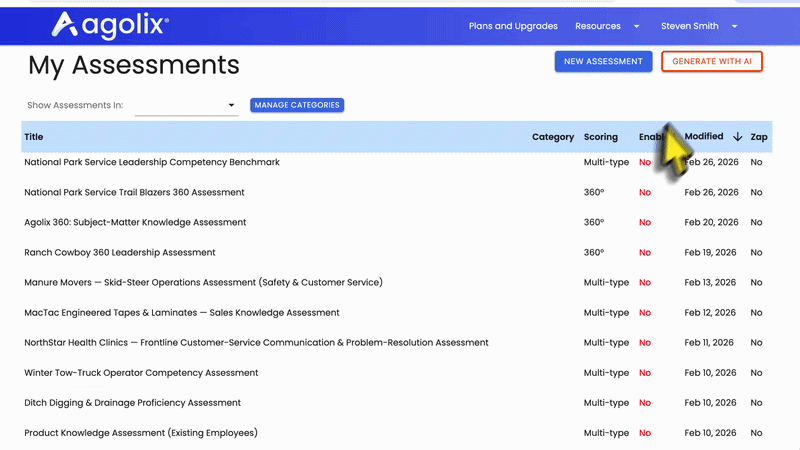The width and height of the screenshot is (800, 450).
Task: Click Generate With AI button
Action: point(712,62)
